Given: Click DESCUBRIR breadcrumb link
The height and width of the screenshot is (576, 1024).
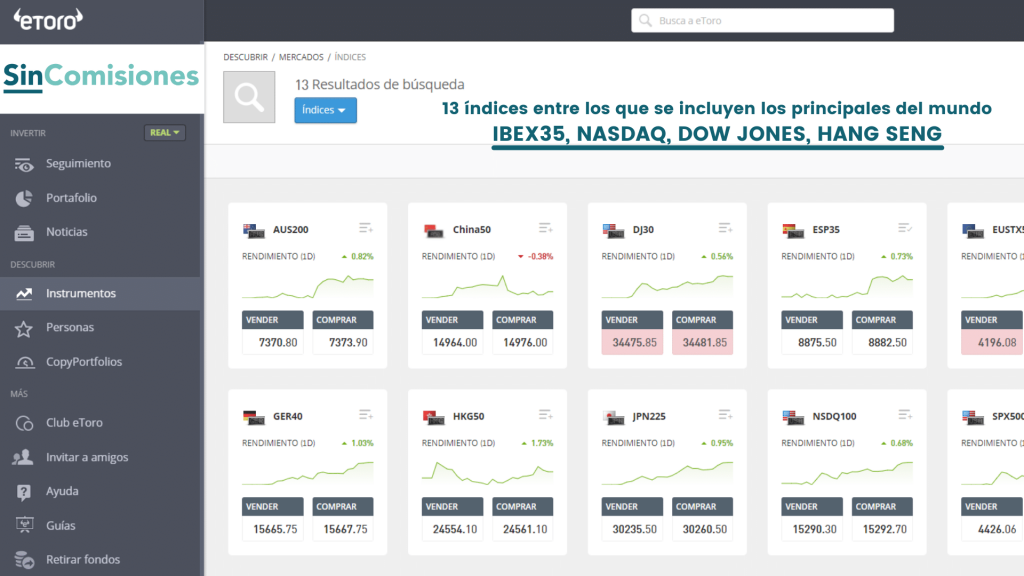Looking at the screenshot, I should coord(246,57).
